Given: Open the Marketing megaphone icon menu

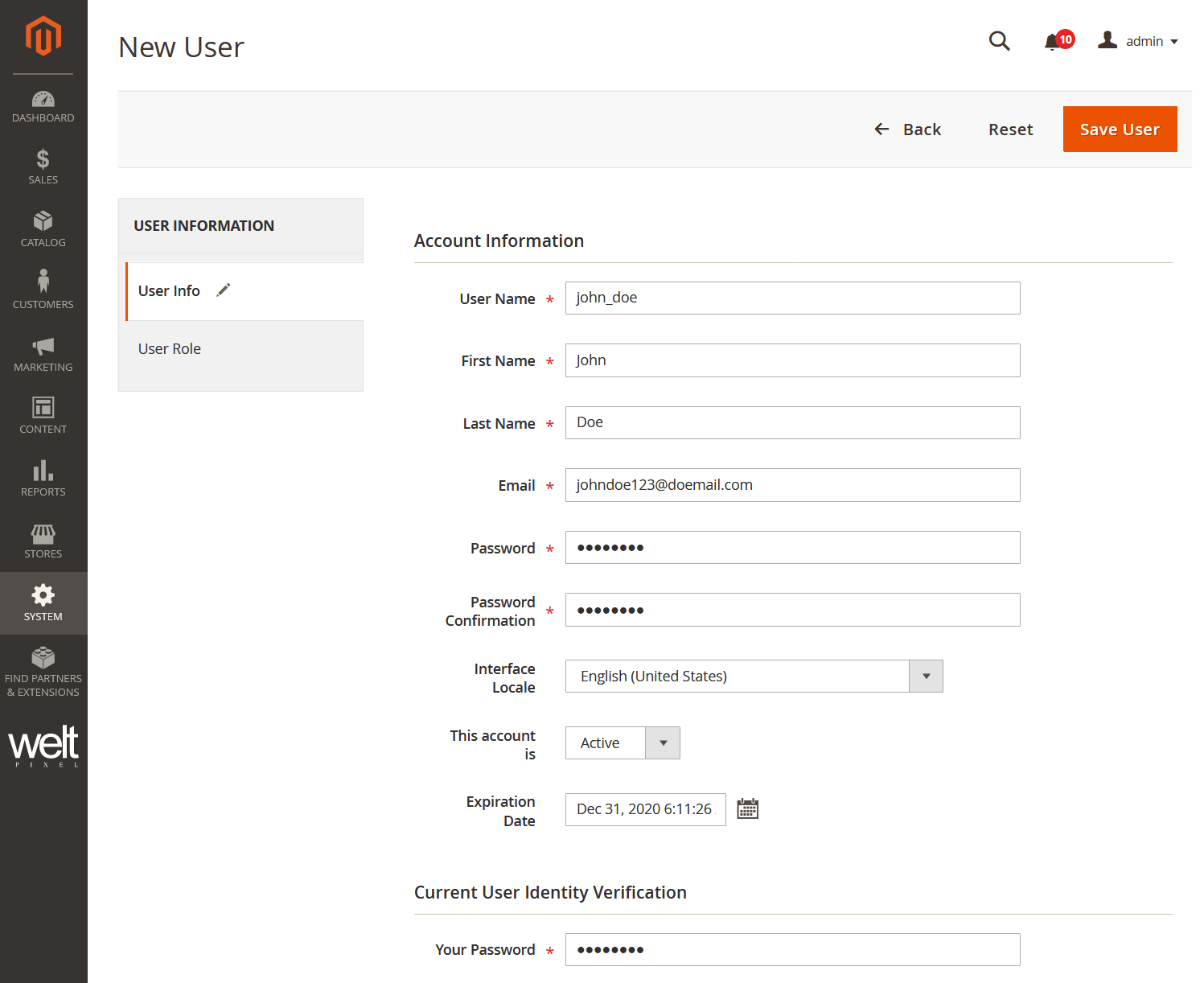Looking at the screenshot, I should point(43,346).
